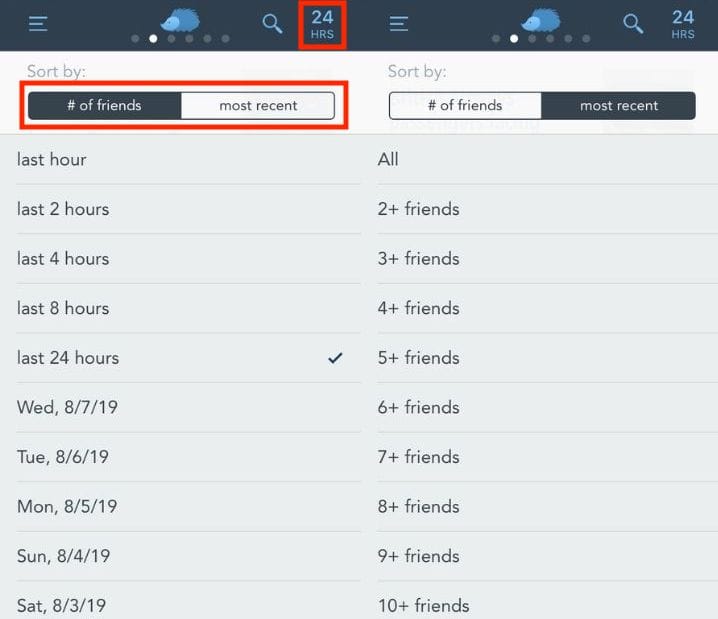Choose 'last hour' time range
718x619 pixels.
click(x=52, y=159)
